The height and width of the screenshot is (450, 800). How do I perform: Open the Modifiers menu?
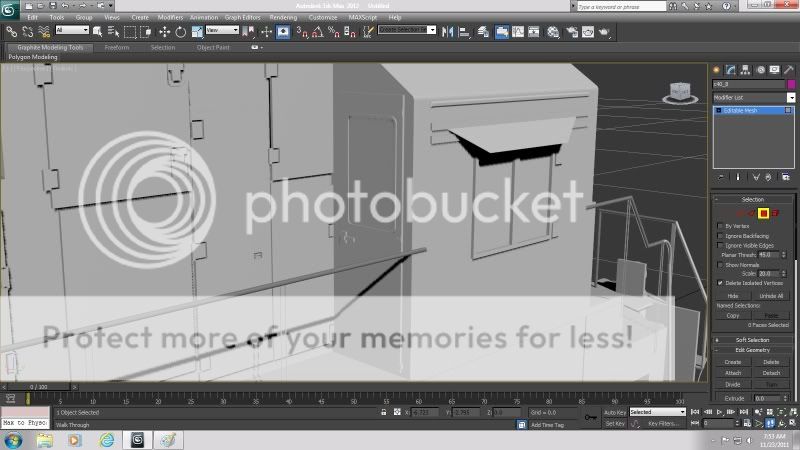pyautogui.click(x=170, y=17)
